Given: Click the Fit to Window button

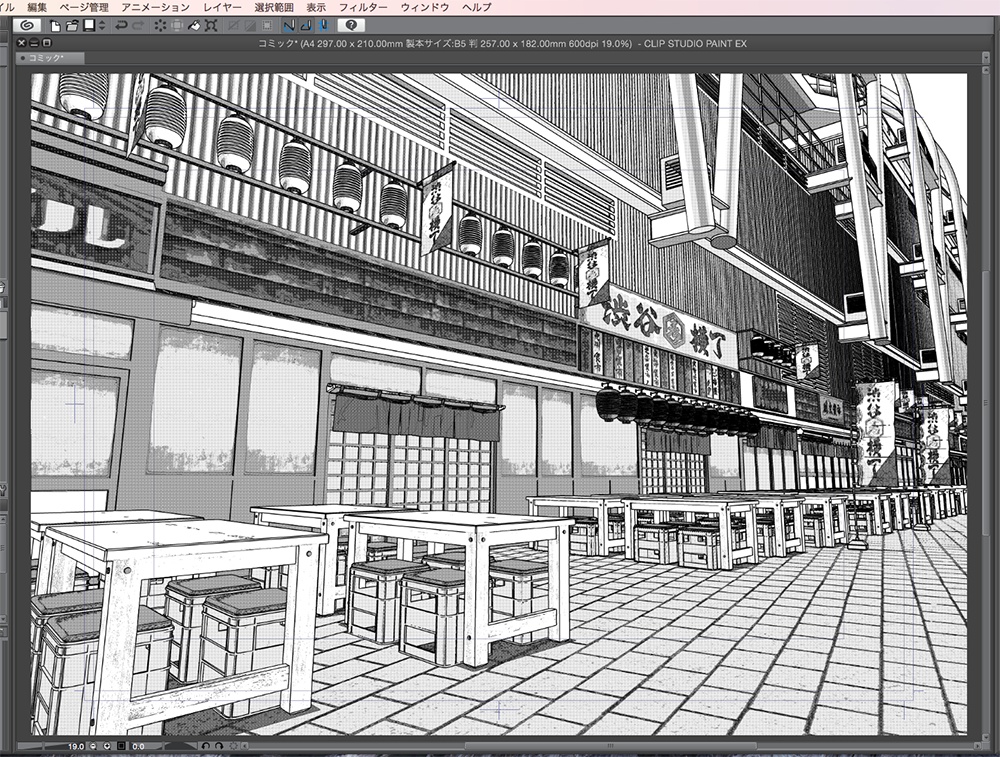Looking at the screenshot, I should [x=120, y=748].
